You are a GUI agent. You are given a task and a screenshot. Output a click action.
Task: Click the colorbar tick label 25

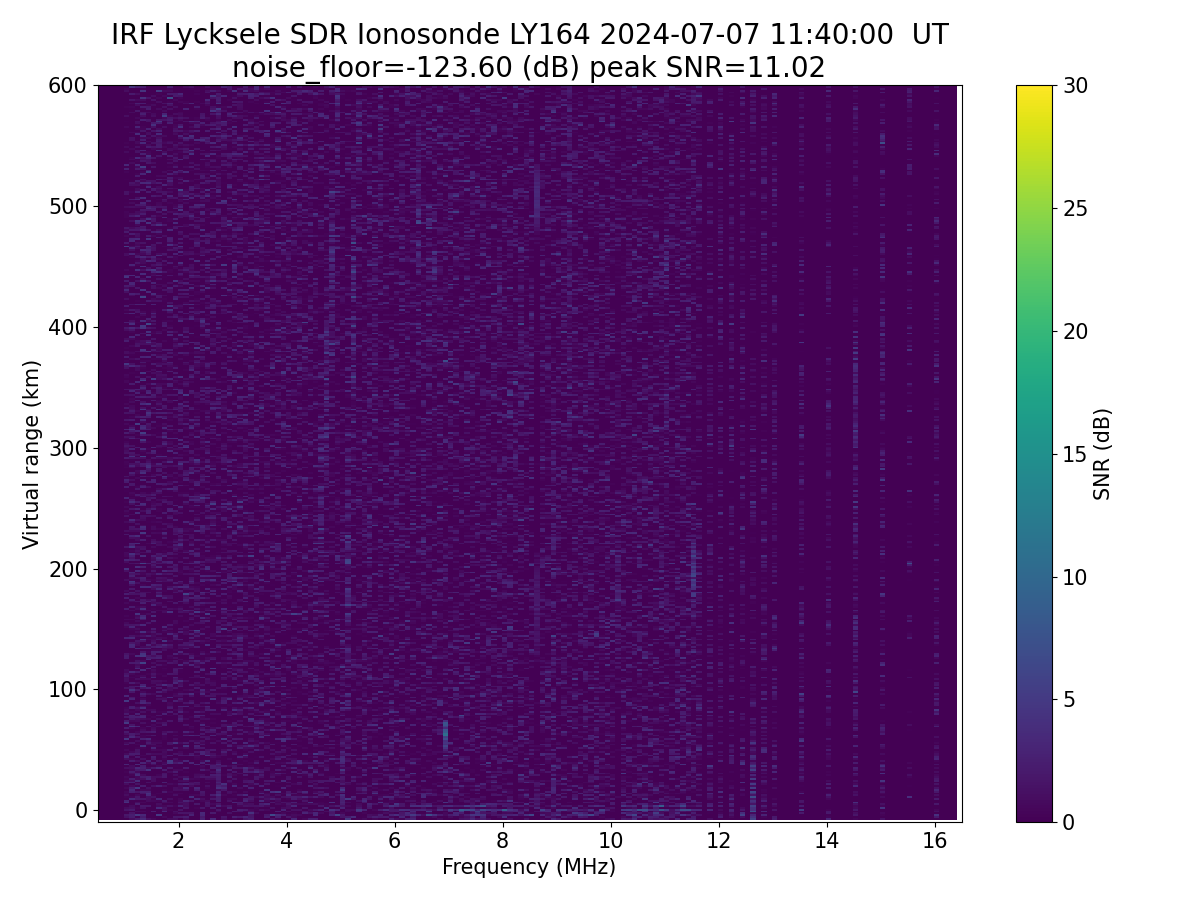pos(1074,209)
